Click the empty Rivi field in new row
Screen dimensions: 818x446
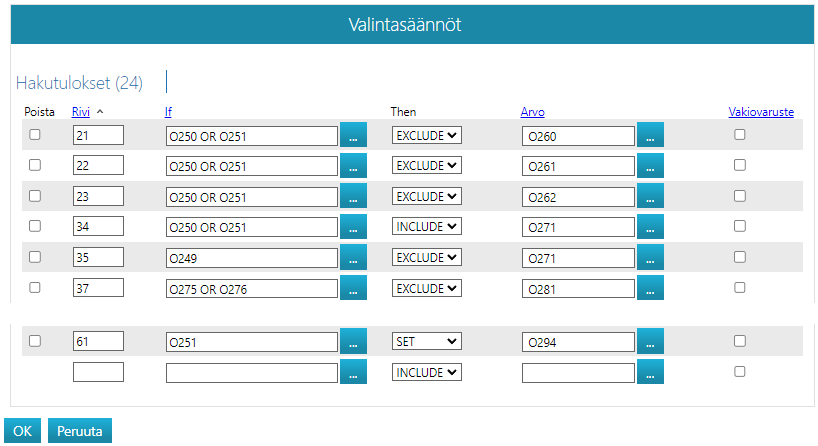(x=98, y=372)
